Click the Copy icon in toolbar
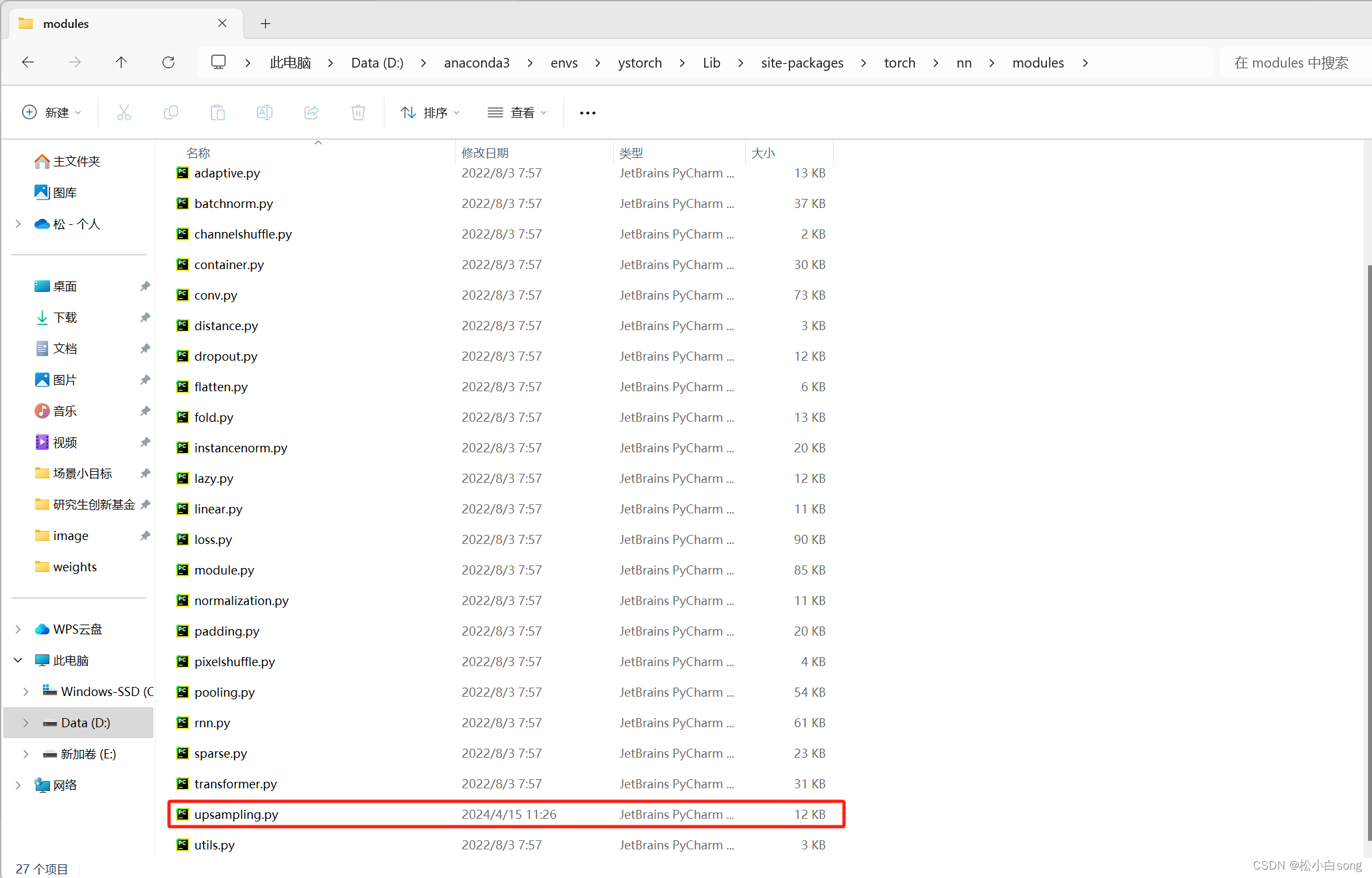1372x878 pixels. (x=171, y=112)
